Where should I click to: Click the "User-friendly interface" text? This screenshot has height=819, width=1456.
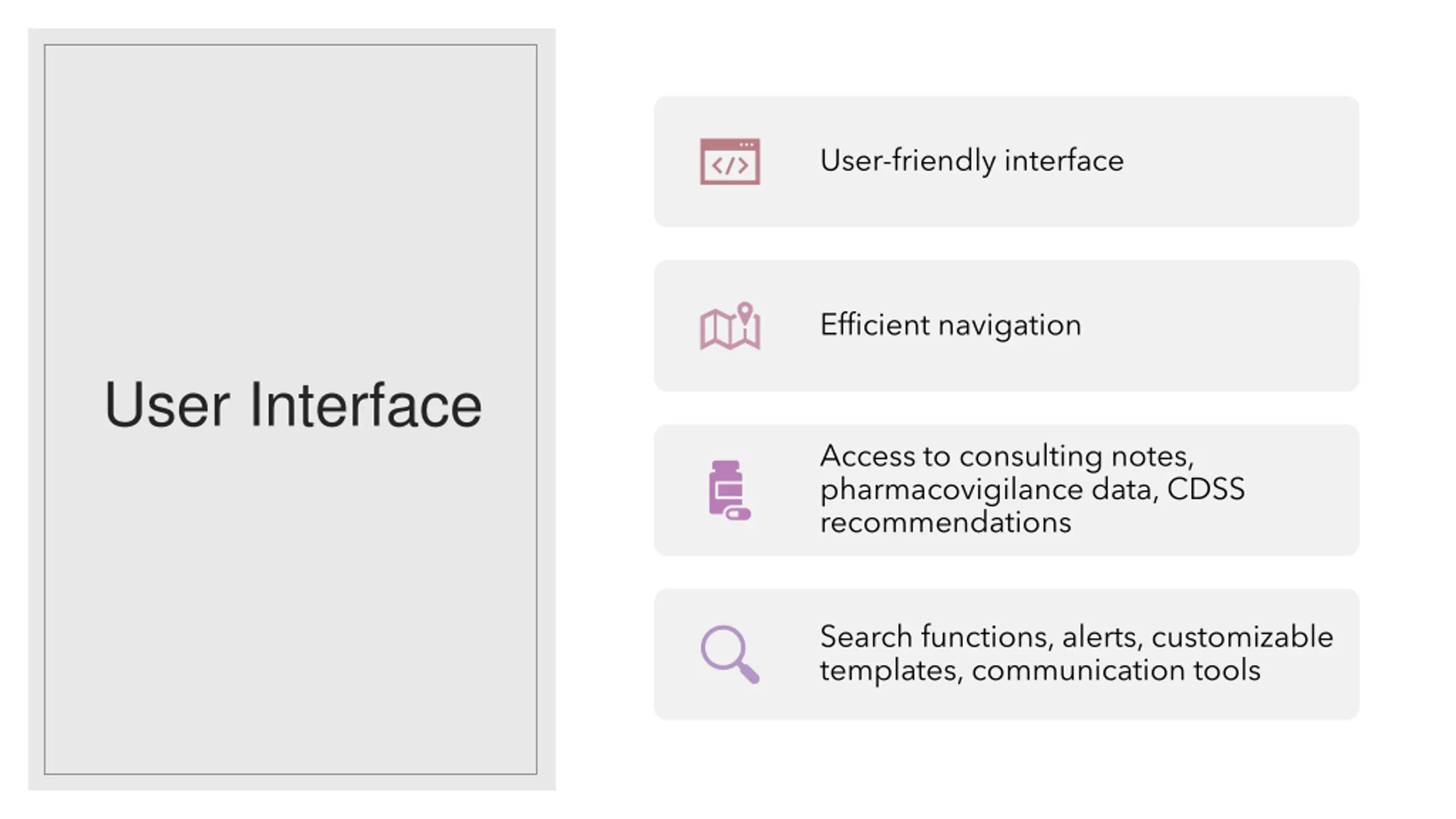(971, 161)
